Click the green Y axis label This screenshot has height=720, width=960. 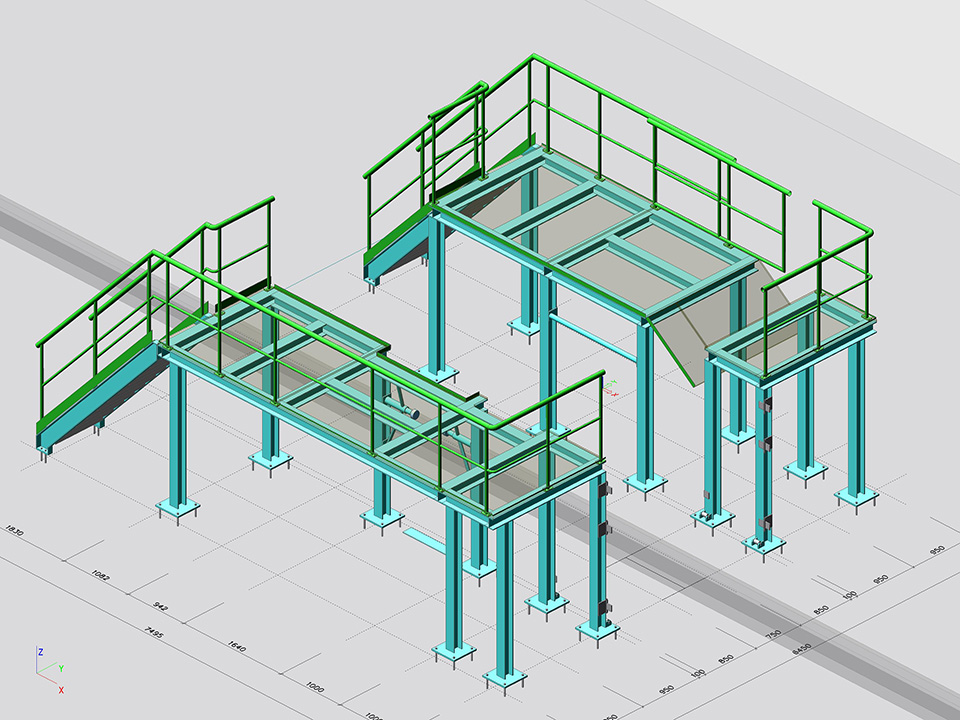pos(61,667)
